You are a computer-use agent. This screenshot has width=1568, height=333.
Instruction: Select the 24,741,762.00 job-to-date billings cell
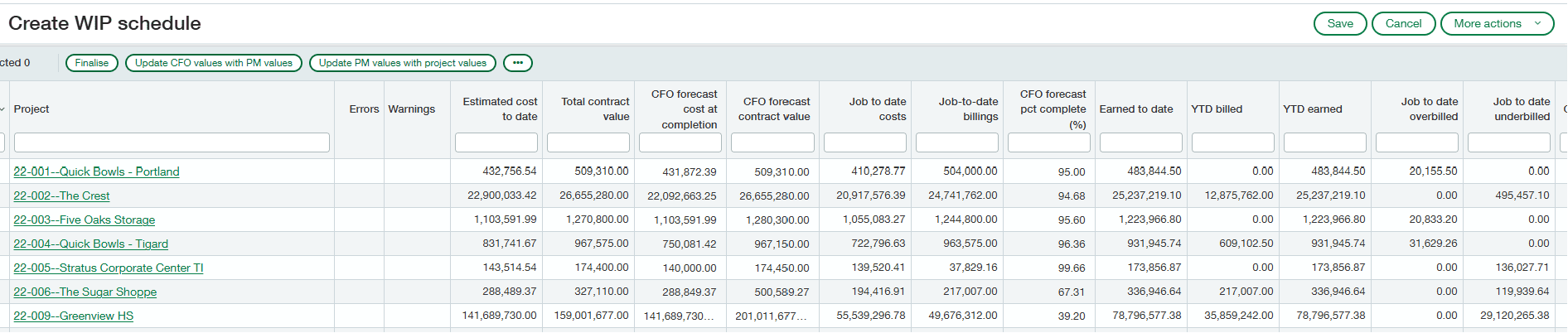957,195
